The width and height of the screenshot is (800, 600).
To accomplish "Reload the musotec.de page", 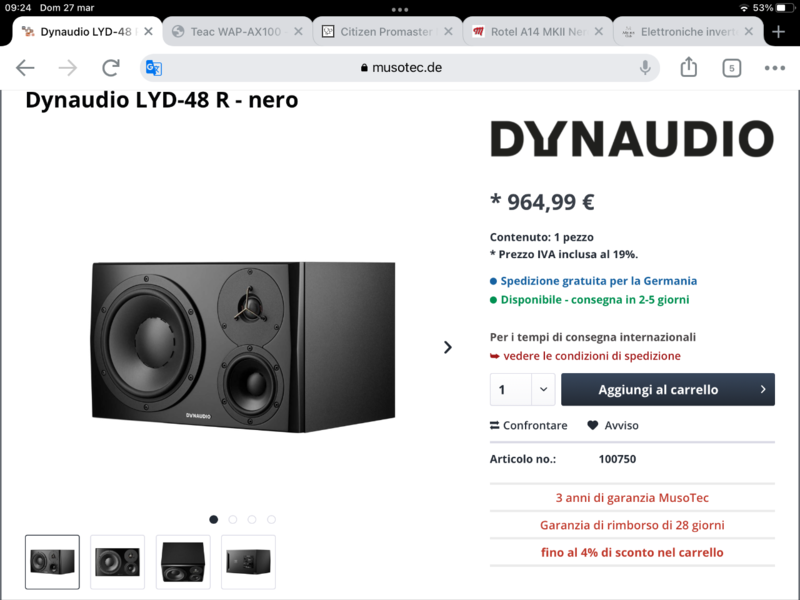I will point(111,67).
